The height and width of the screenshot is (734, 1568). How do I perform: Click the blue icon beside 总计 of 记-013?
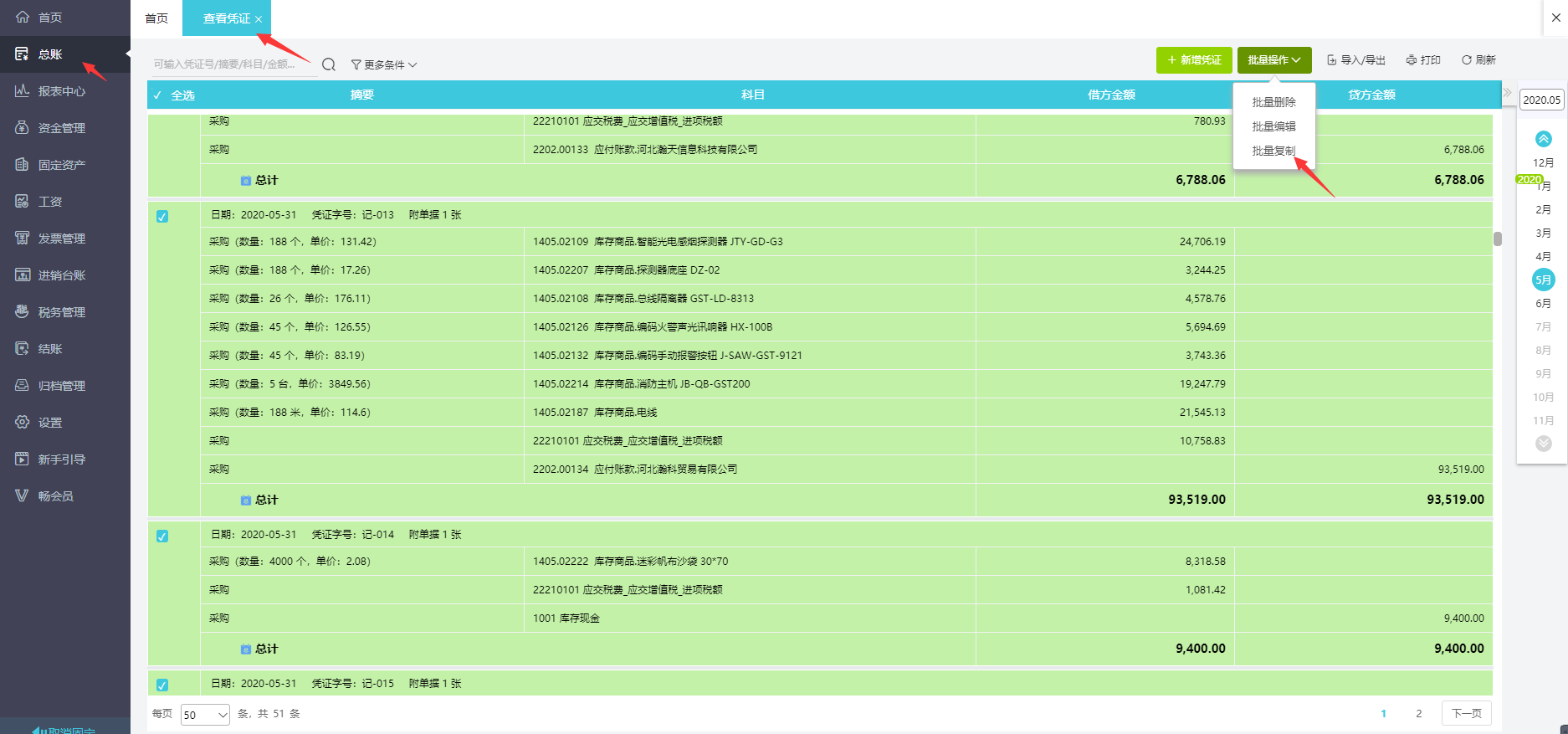click(x=246, y=500)
